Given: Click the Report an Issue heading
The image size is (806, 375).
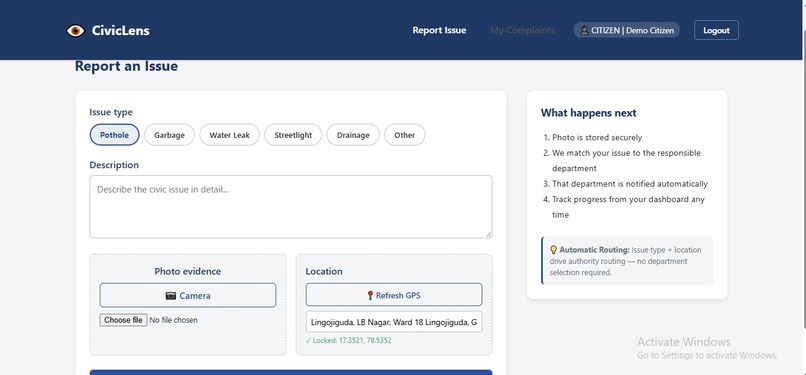Looking at the screenshot, I should (x=126, y=66).
